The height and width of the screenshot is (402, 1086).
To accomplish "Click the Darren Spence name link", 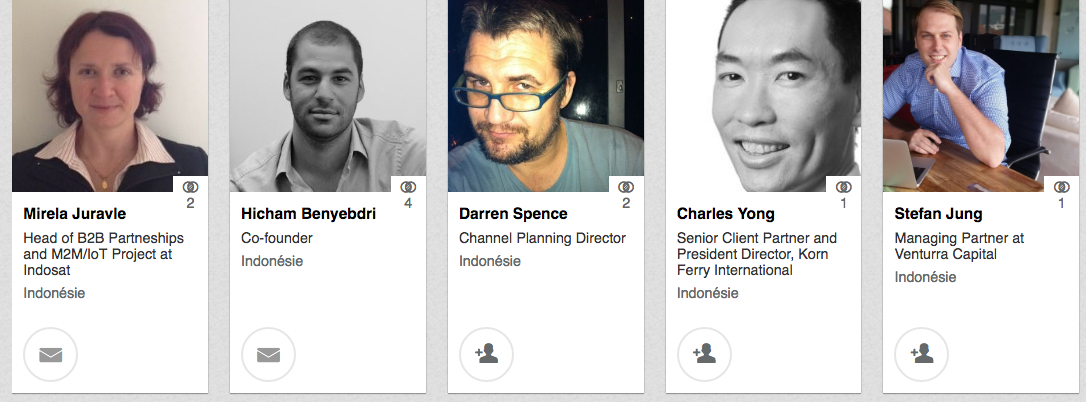I will click(513, 214).
